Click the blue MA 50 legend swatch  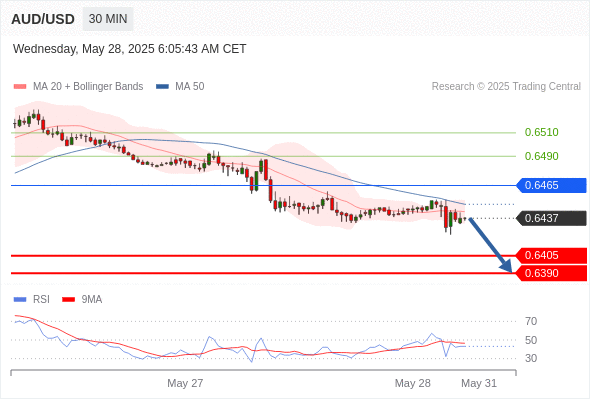click(x=162, y=87)
